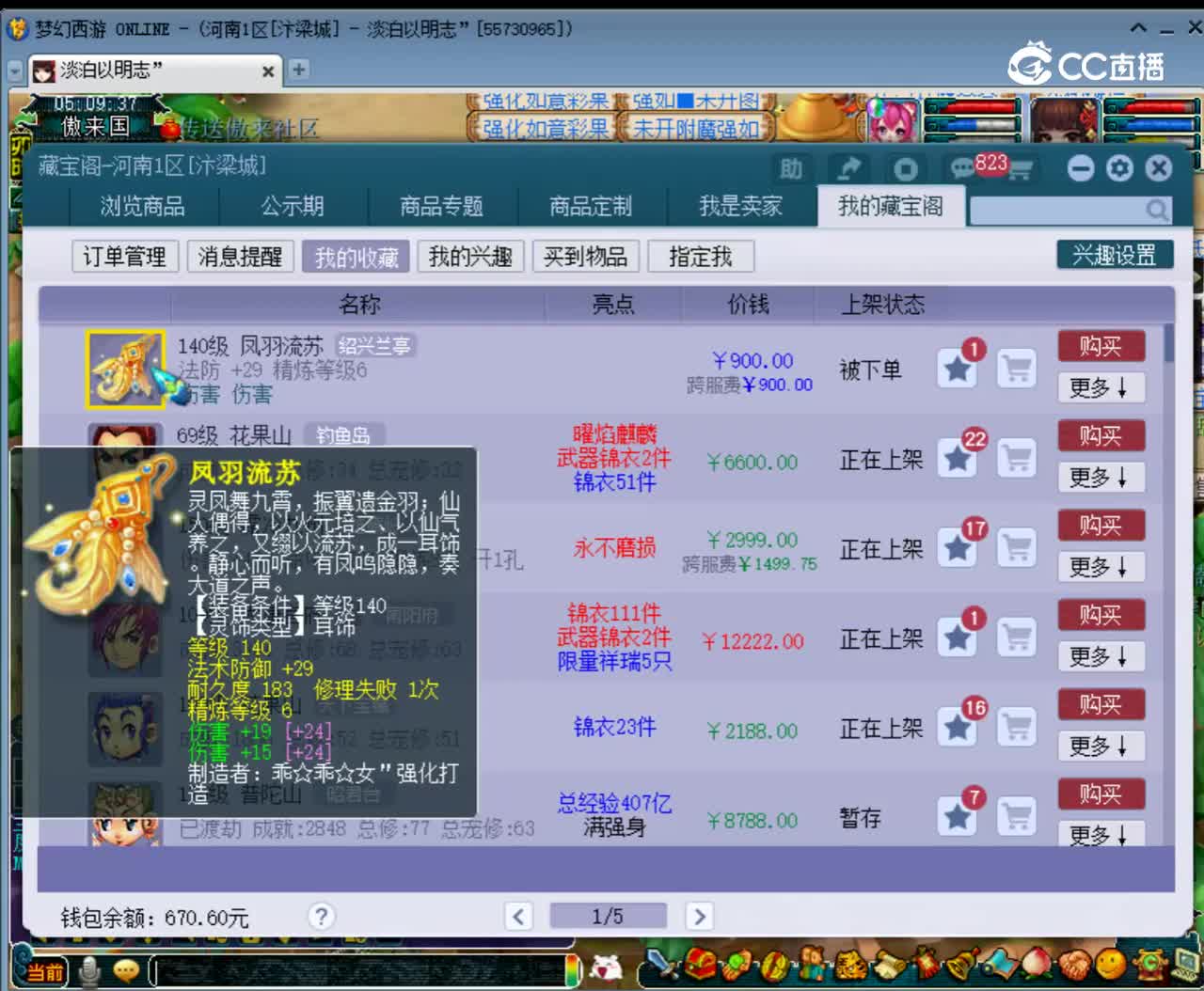Expand 更多 menu for ¥2188.00 item
The height and width of the screenshot is (991, 1204).
pyautogui.click(x=1101, y=747)
